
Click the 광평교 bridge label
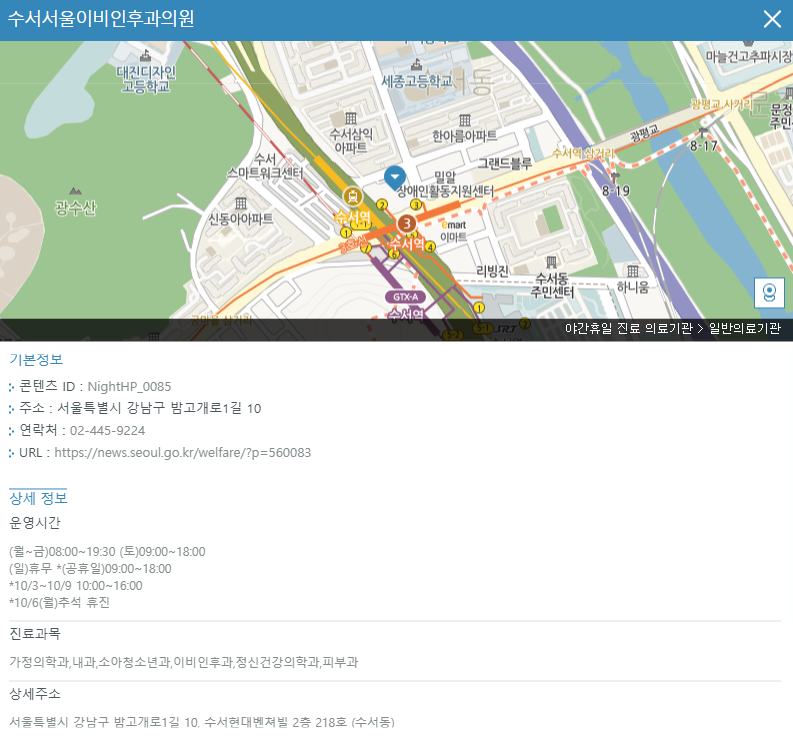[x=644, y=134]
